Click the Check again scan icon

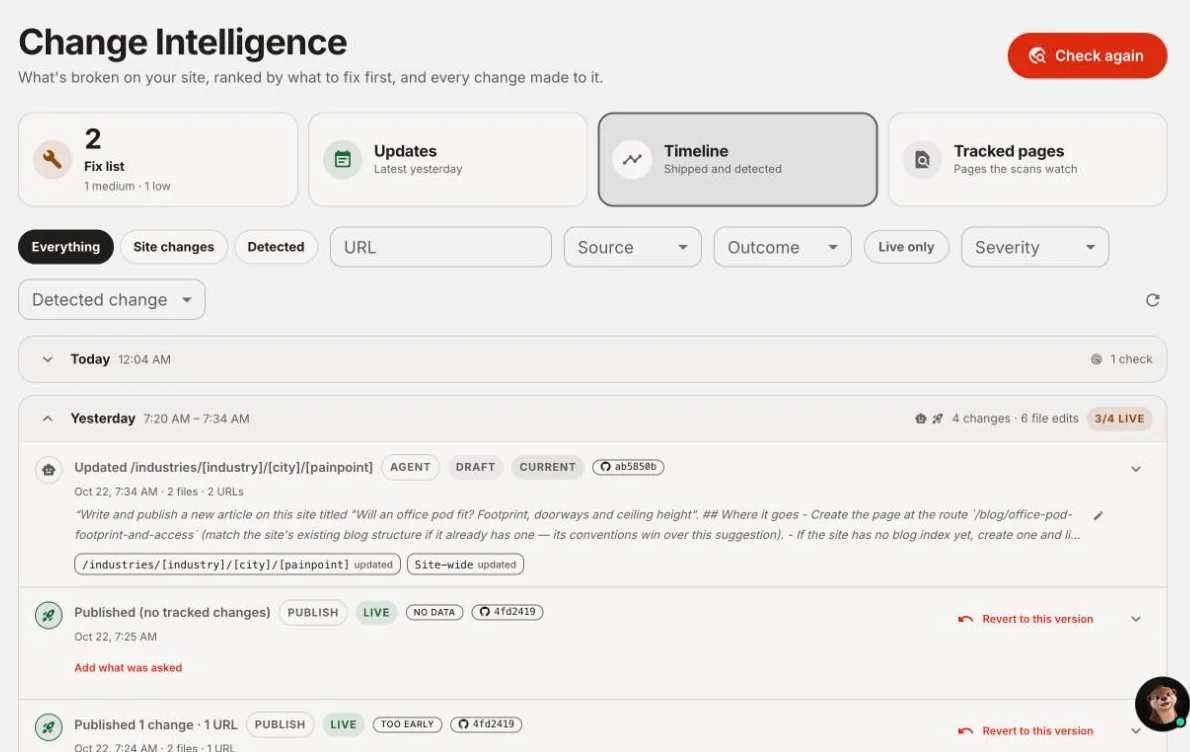click(x=1037, y=55)
